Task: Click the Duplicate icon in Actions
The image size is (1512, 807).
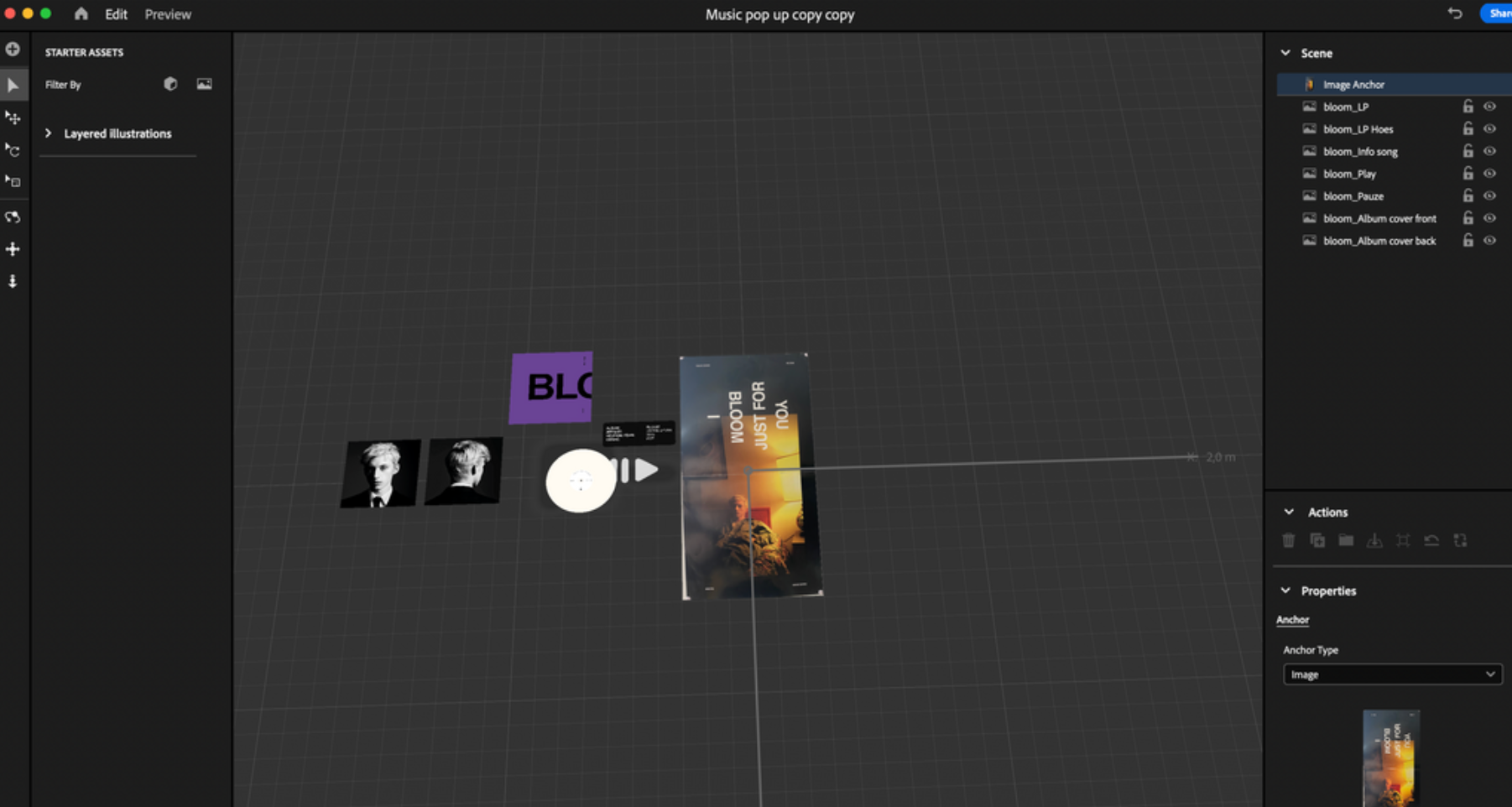Action: click(x=1317, y=540)
